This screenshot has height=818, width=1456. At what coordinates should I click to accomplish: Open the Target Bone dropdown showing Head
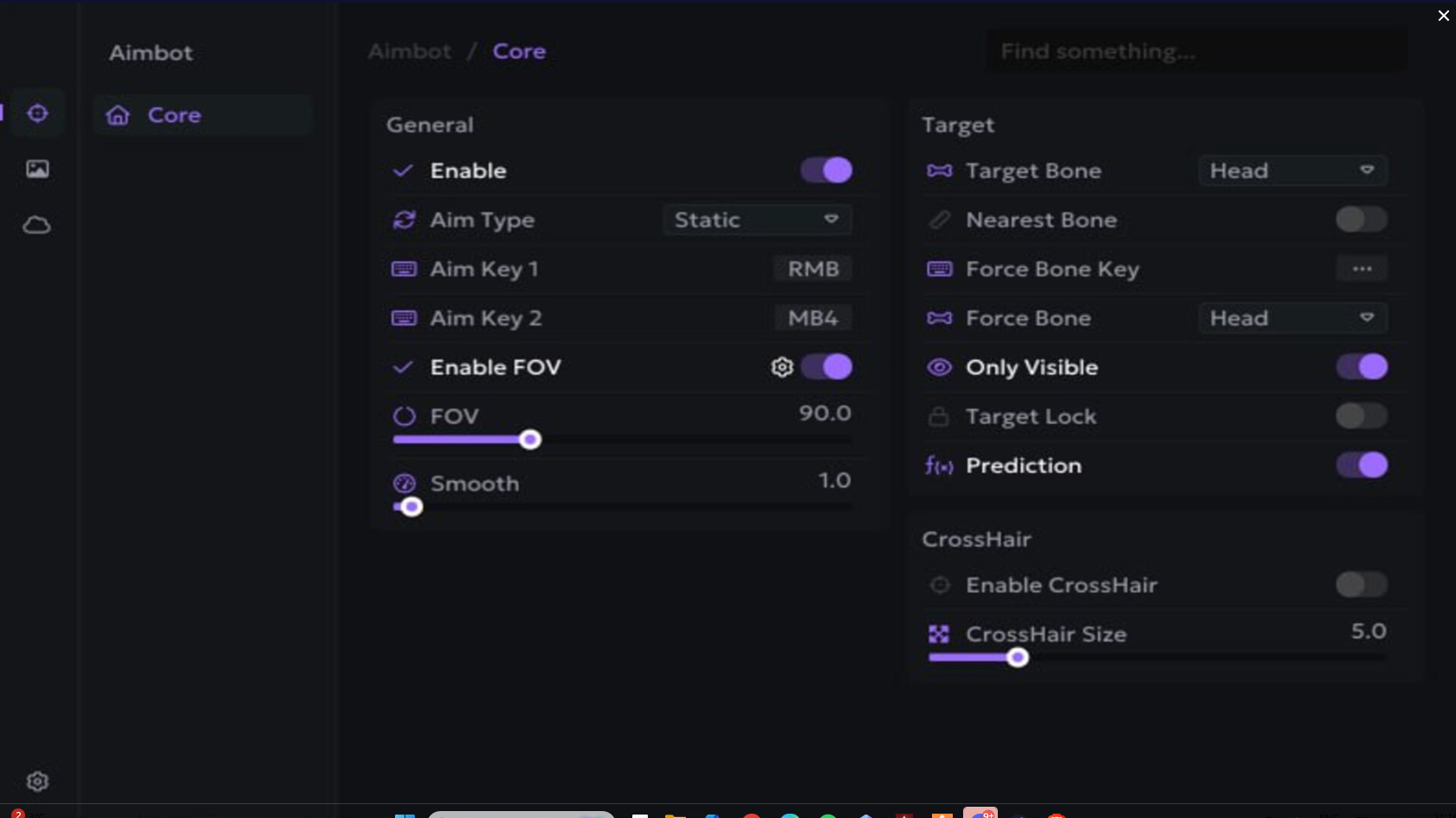point(1291,170)
